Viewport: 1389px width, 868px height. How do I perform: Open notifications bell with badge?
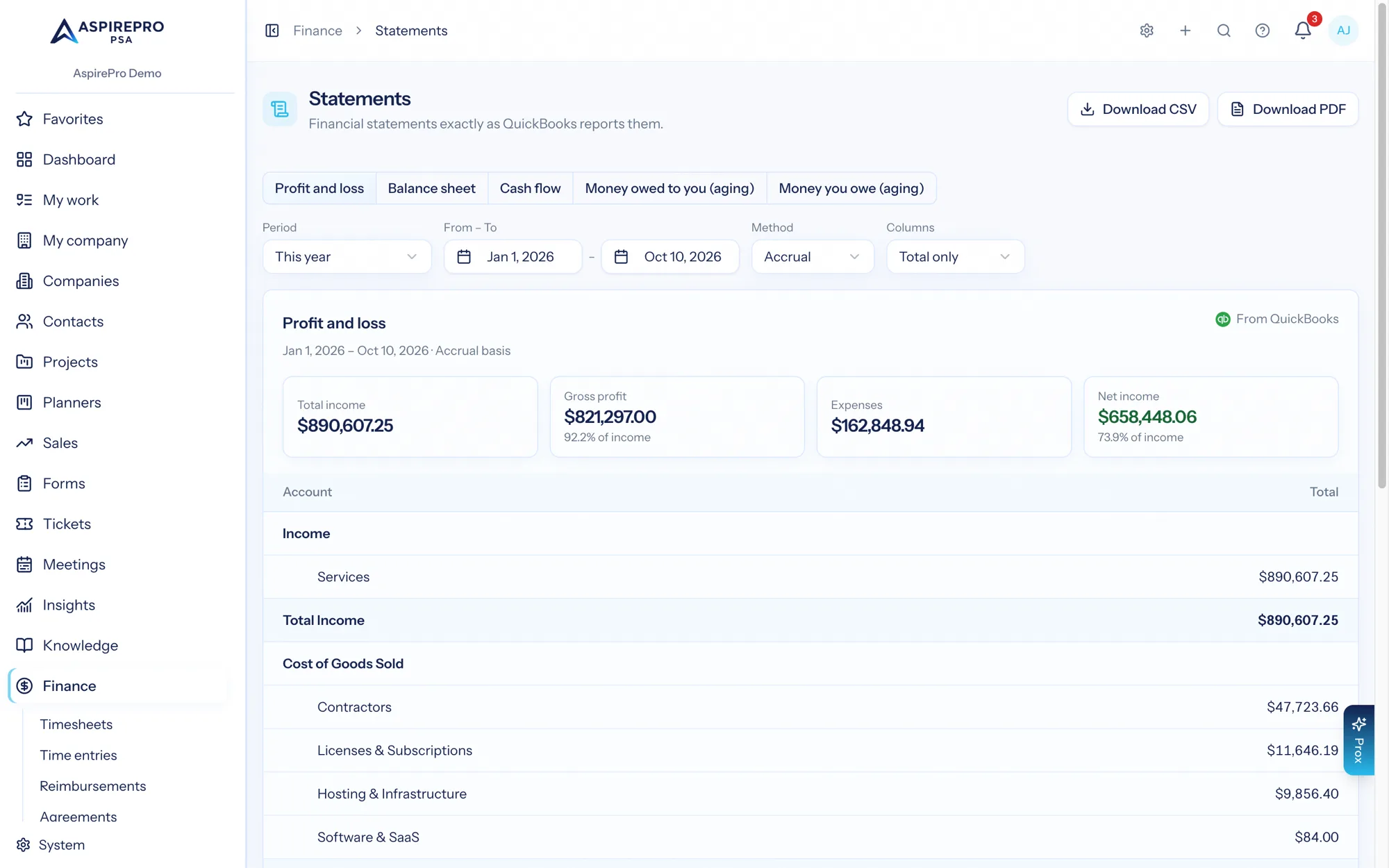pos(1304,30)
